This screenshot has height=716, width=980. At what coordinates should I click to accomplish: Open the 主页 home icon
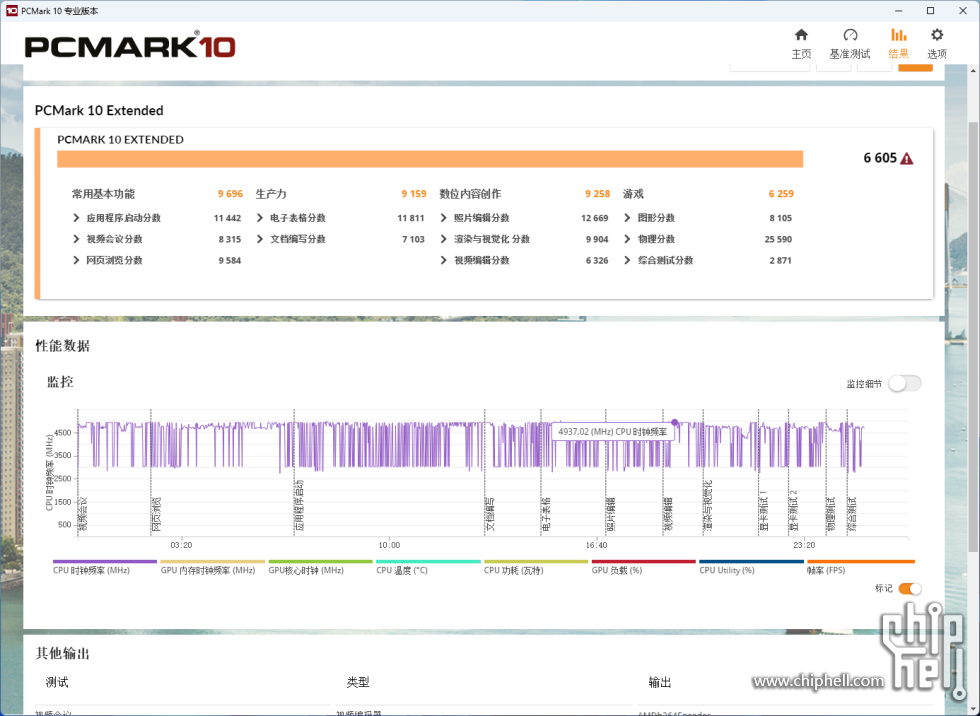tap(801, 43)
